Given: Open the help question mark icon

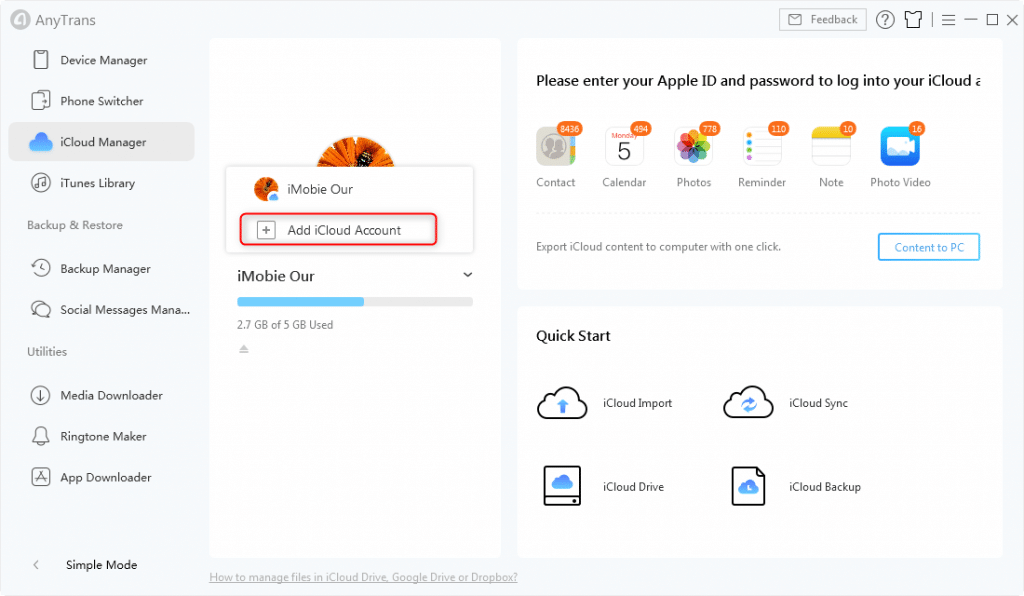Looking at the screenshot, I should pyautogui.click(x=885, y=20).
